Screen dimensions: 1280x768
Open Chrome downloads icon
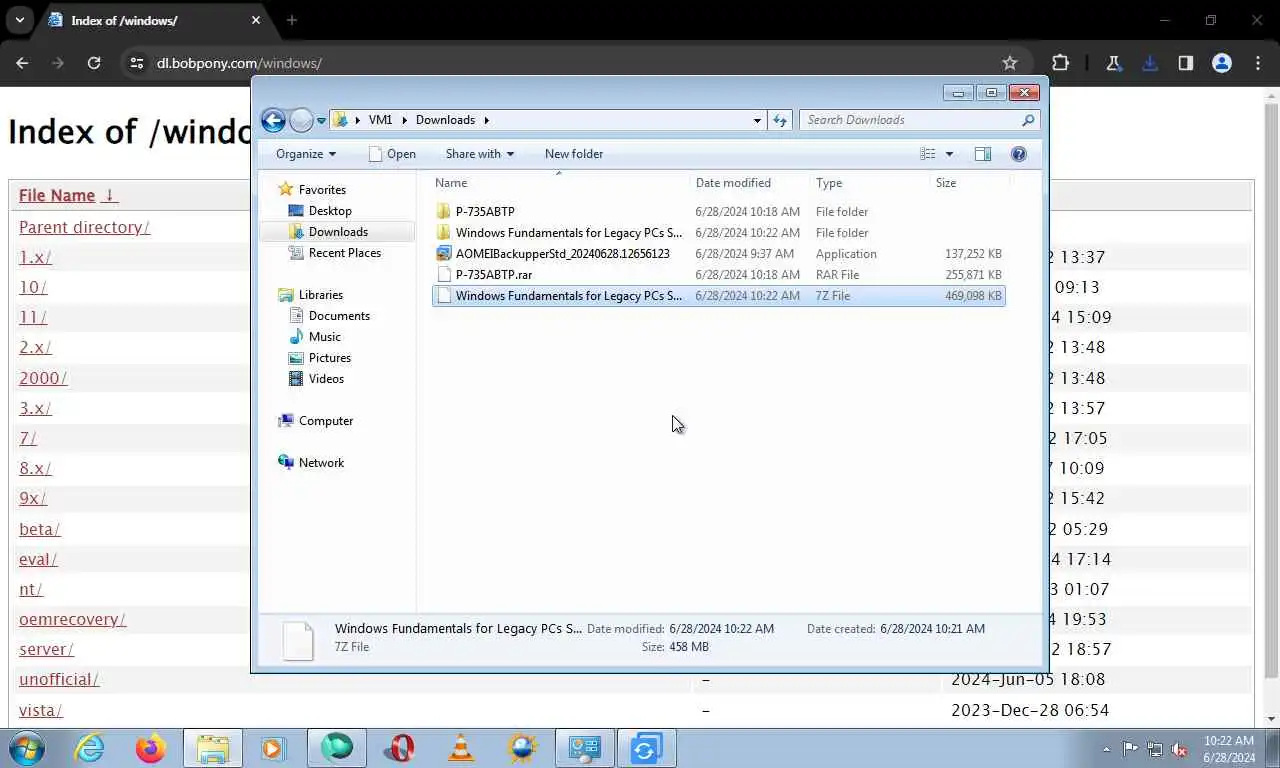coord(1150,63)
